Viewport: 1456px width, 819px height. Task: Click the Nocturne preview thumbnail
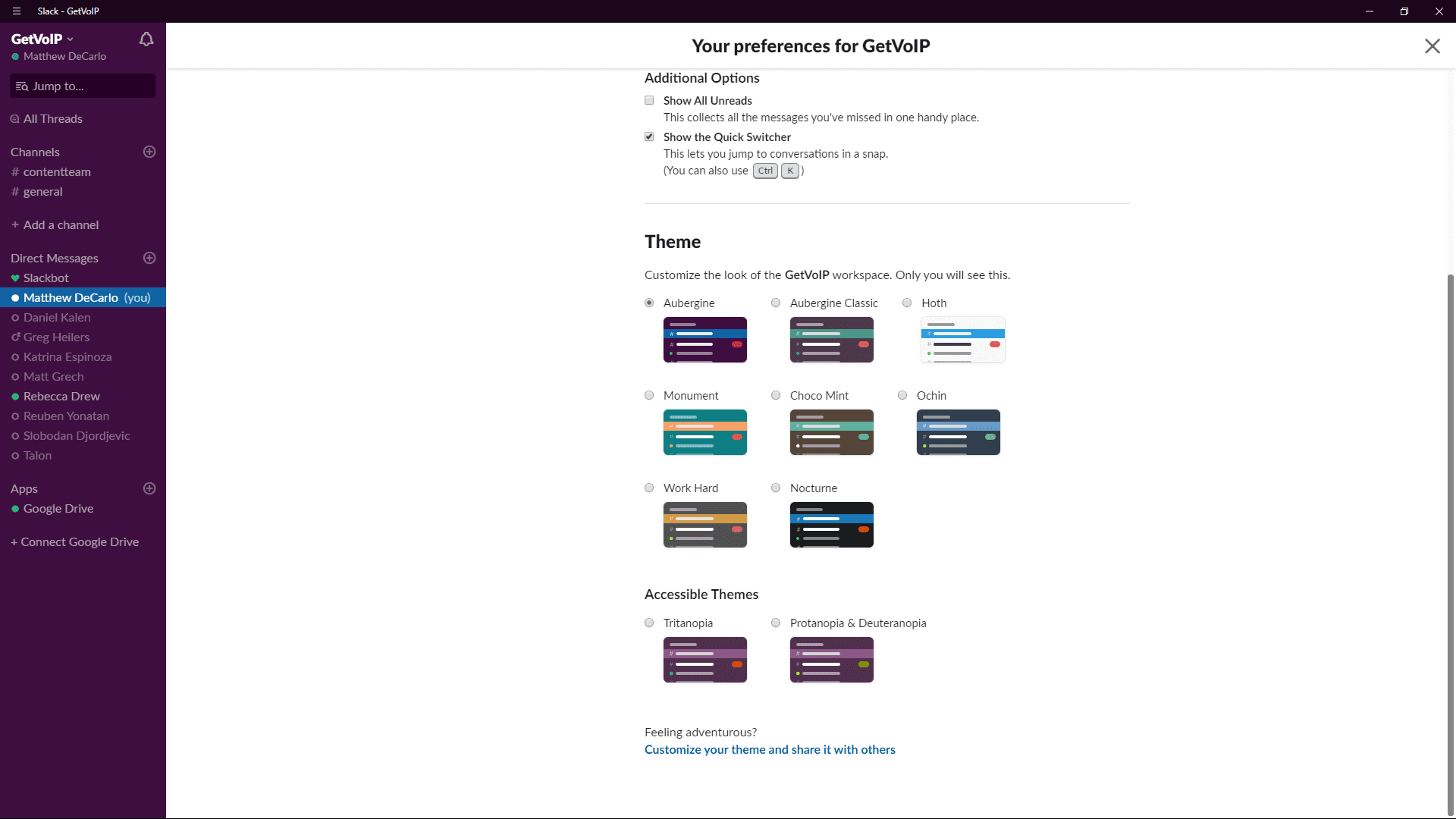tap(832, 525)
